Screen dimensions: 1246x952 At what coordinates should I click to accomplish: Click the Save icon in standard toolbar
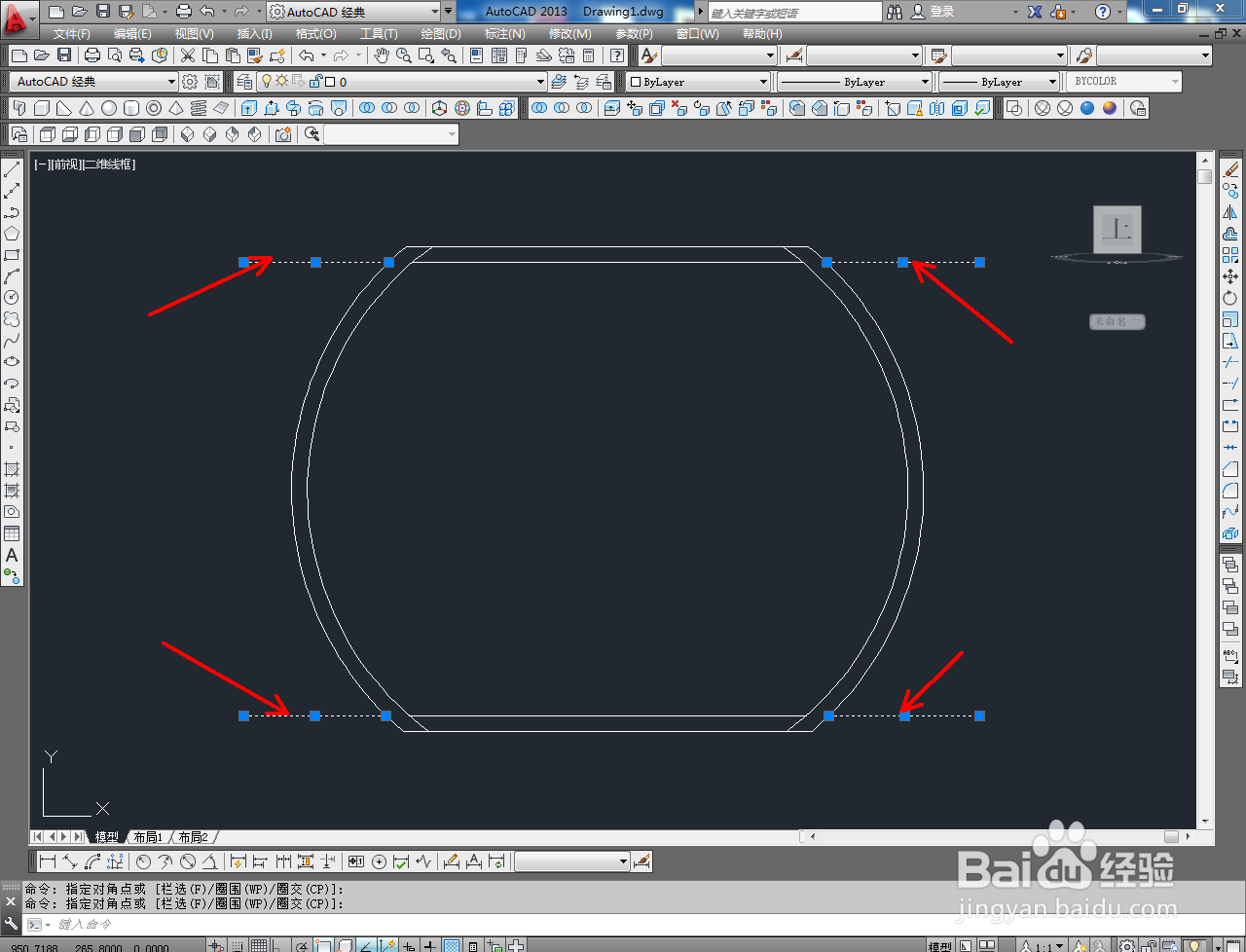[x=64, y=55]
